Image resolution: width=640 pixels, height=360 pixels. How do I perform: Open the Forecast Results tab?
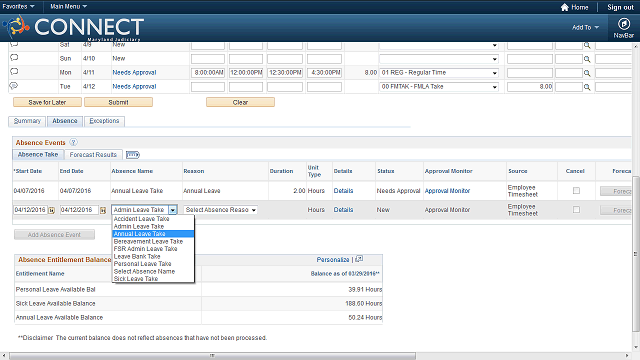[93, 155]
